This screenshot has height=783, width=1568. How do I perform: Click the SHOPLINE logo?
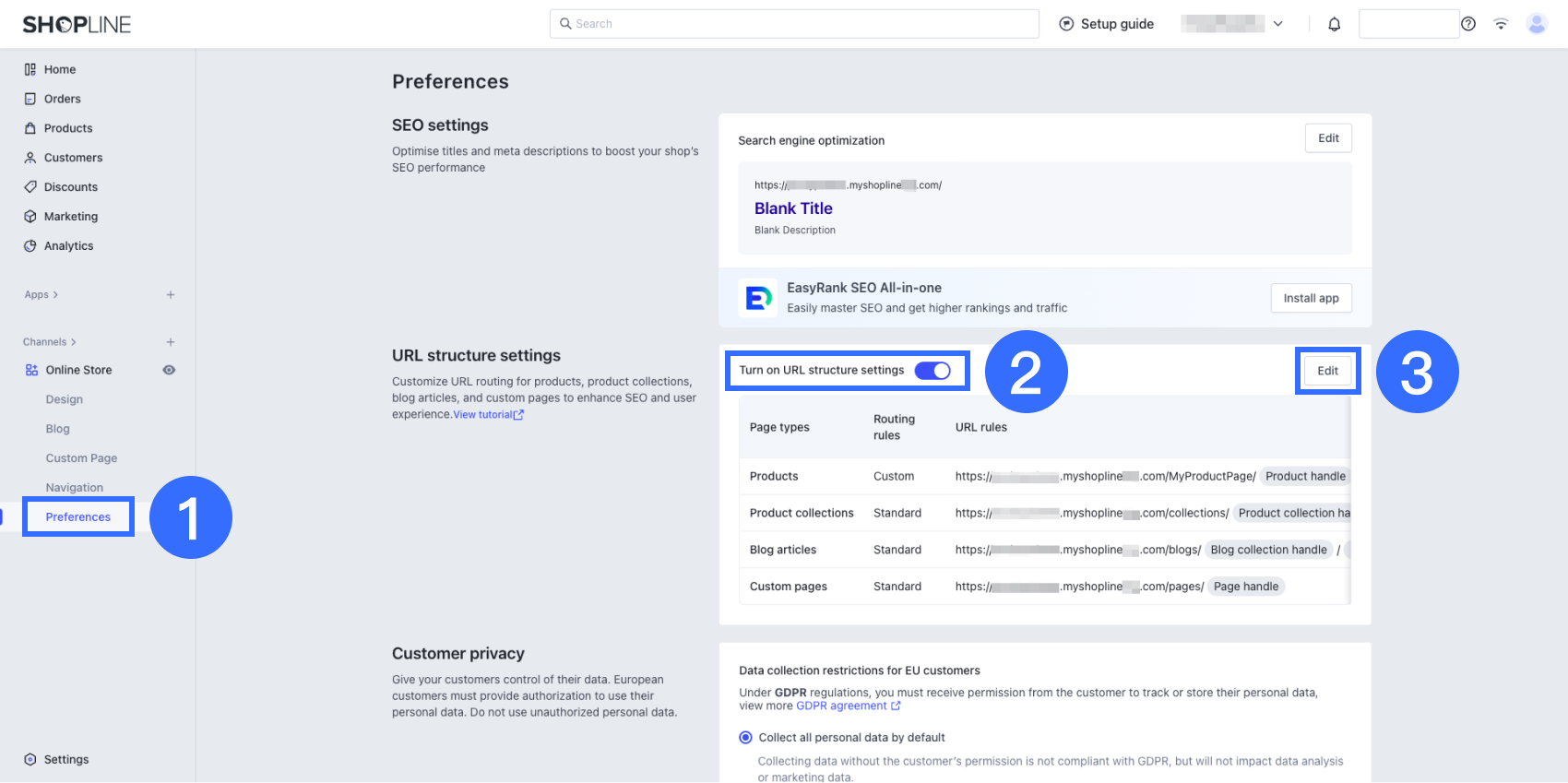(x=77, y=25)
